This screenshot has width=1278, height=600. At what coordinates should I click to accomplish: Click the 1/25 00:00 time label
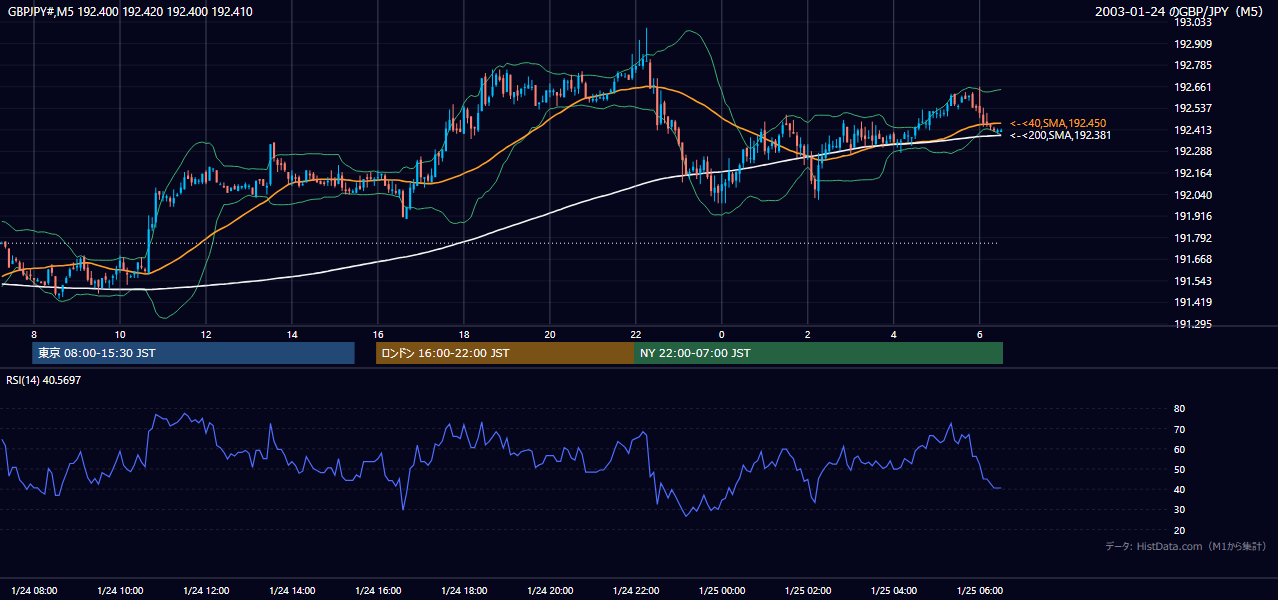pos(722,590)
